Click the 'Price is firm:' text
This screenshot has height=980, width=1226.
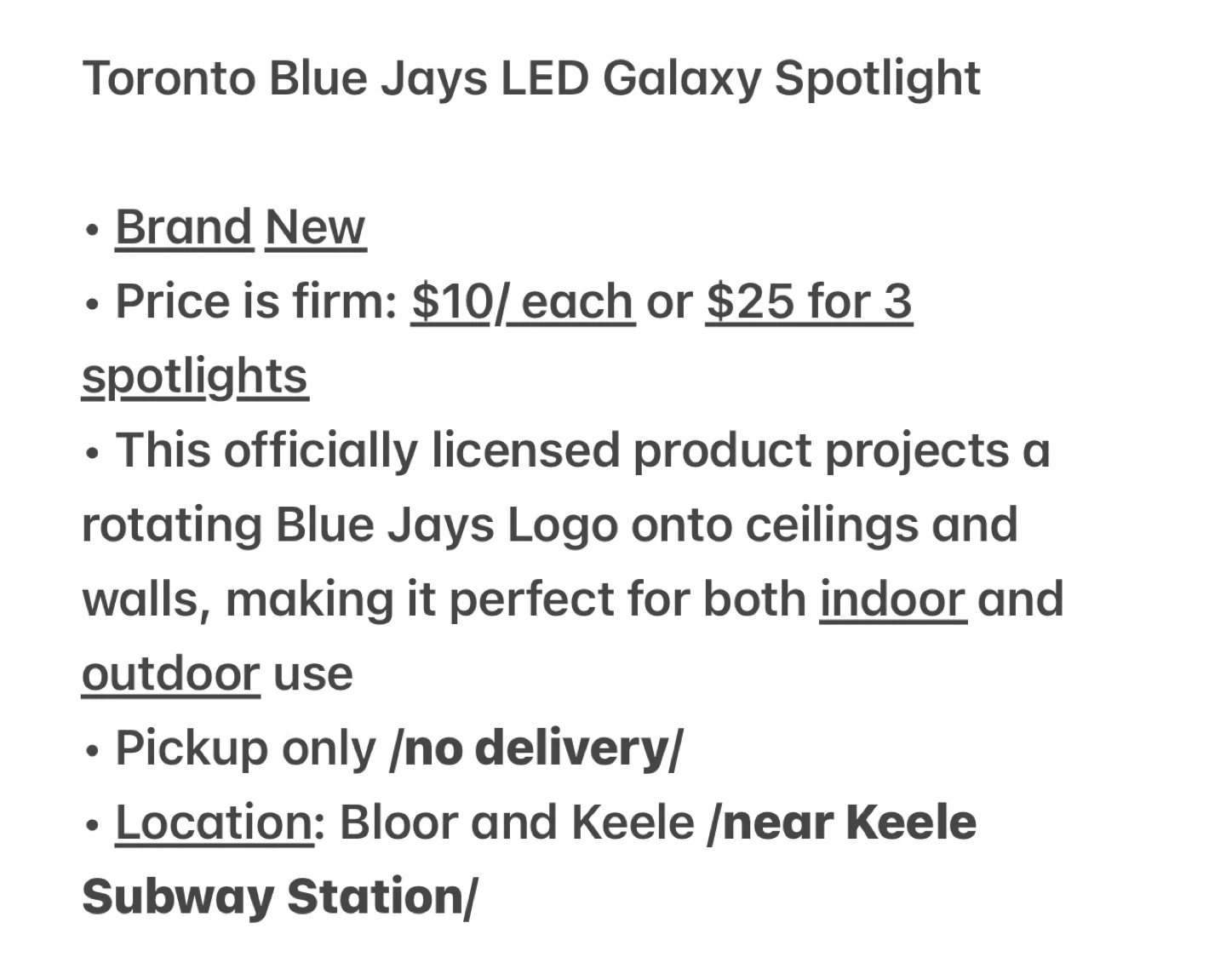coord(256,302)
